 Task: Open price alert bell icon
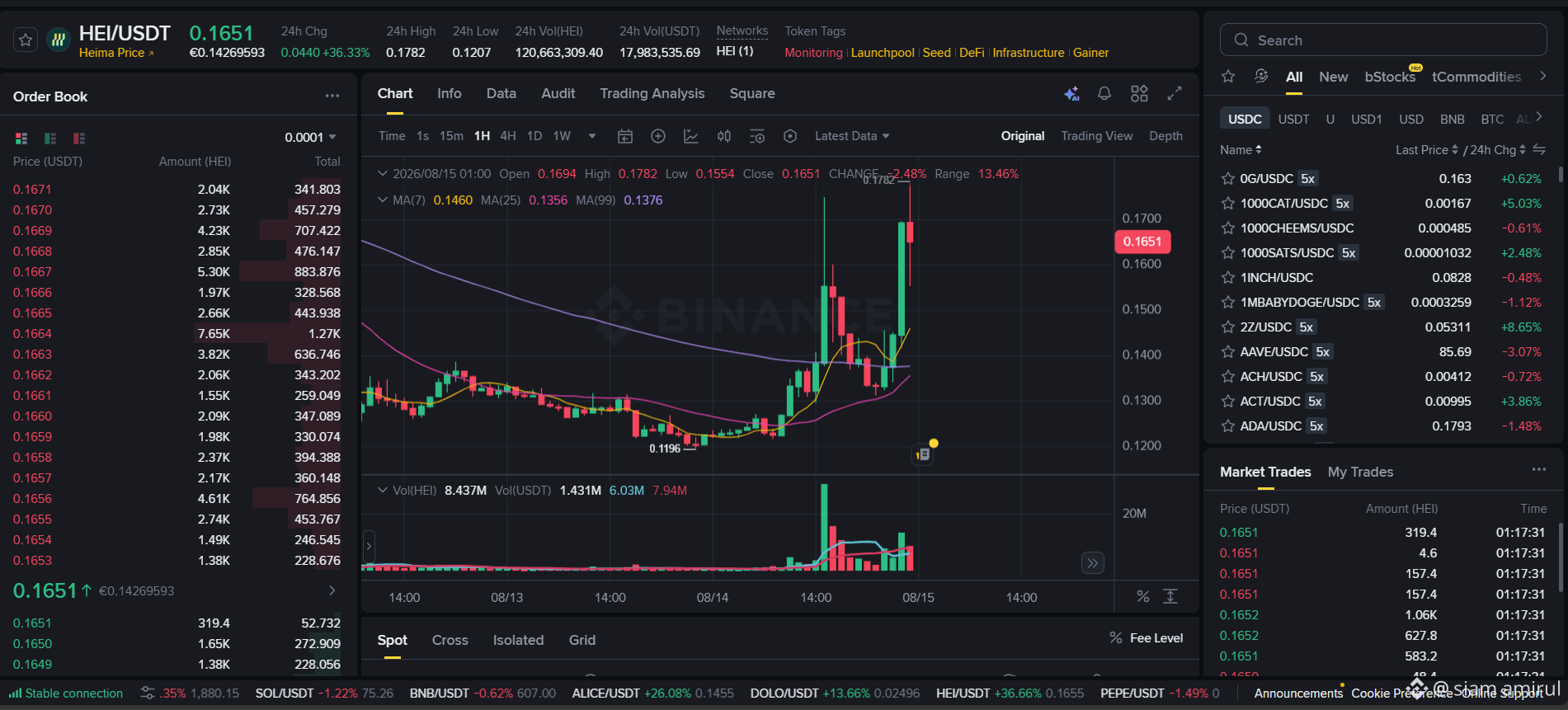(1104, 94)
